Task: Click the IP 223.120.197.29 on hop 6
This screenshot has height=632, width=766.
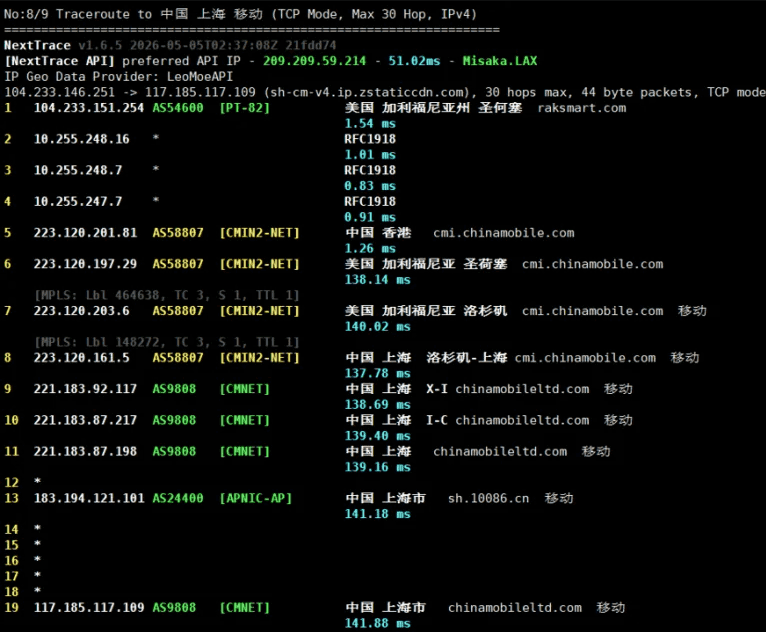Action: pos(85,264)
